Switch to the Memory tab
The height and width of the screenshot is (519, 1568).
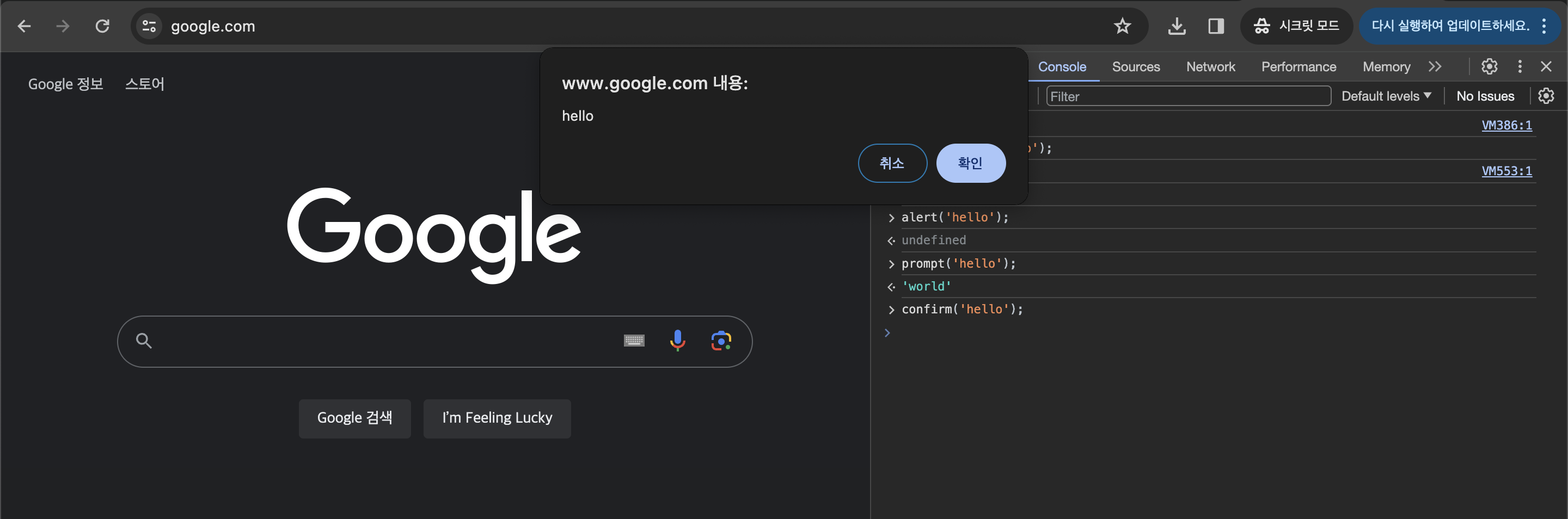coord(1386,67)
